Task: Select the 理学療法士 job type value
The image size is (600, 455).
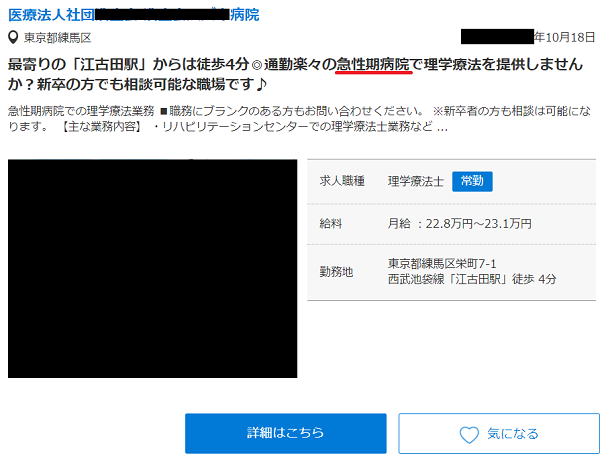Action: [x=415, y=181]
